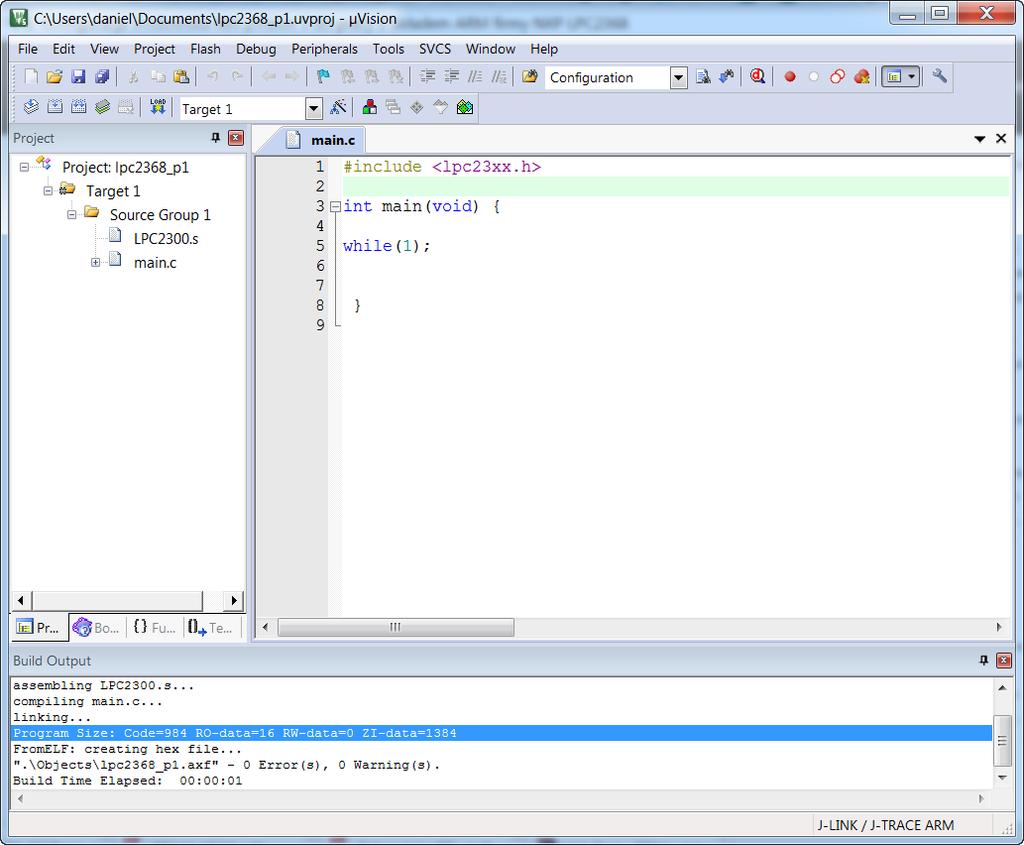Open Target Options magic wand icon
The width and height of the screenshot is (1024, 845).
point(338,107)
